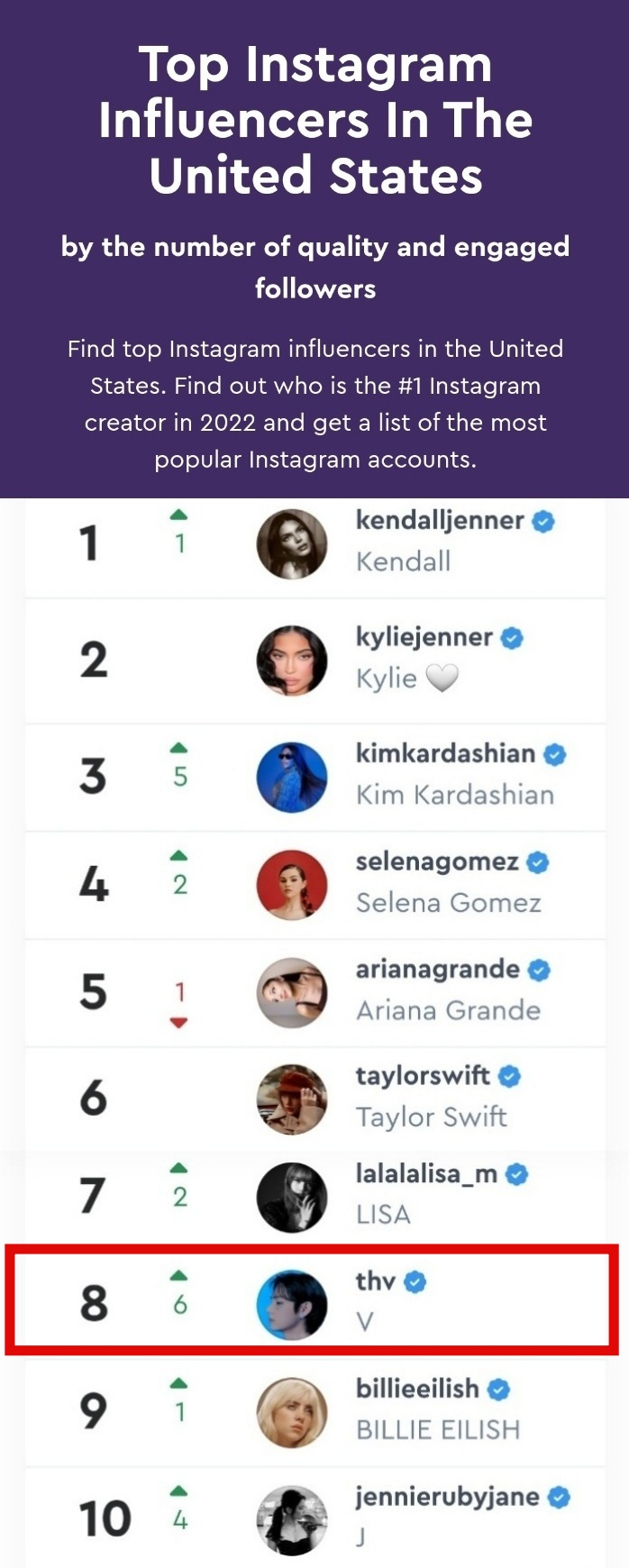
Task: Open Ariana Grande's avatar thumbnail
Action: 292,992
